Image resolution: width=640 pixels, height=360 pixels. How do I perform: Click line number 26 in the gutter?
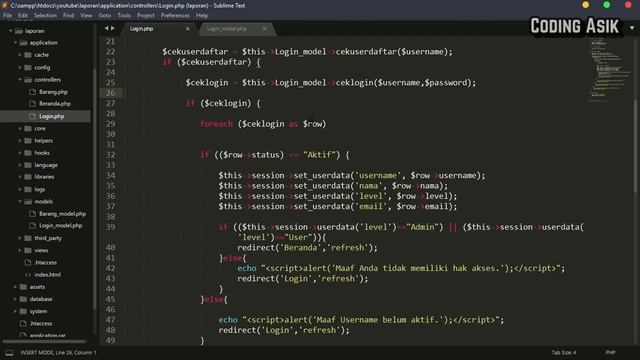point(111,93)
